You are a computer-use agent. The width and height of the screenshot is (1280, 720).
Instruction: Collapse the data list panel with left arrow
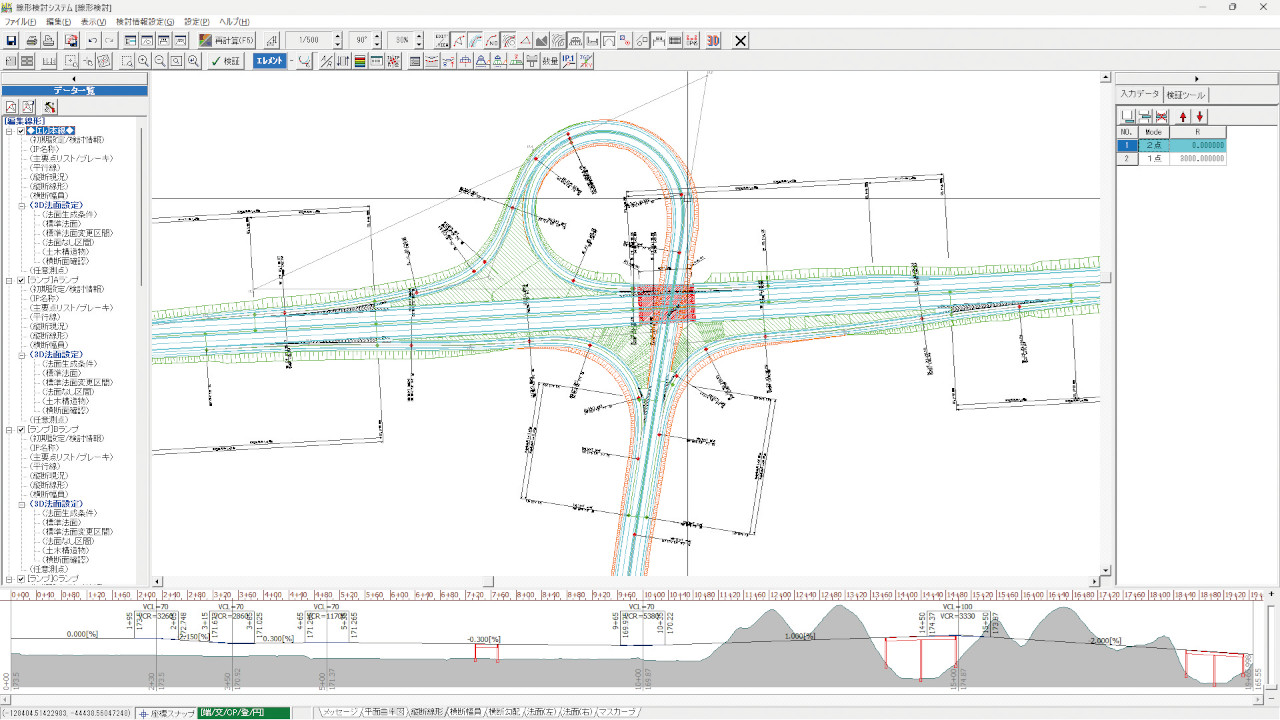coord(74,78)
